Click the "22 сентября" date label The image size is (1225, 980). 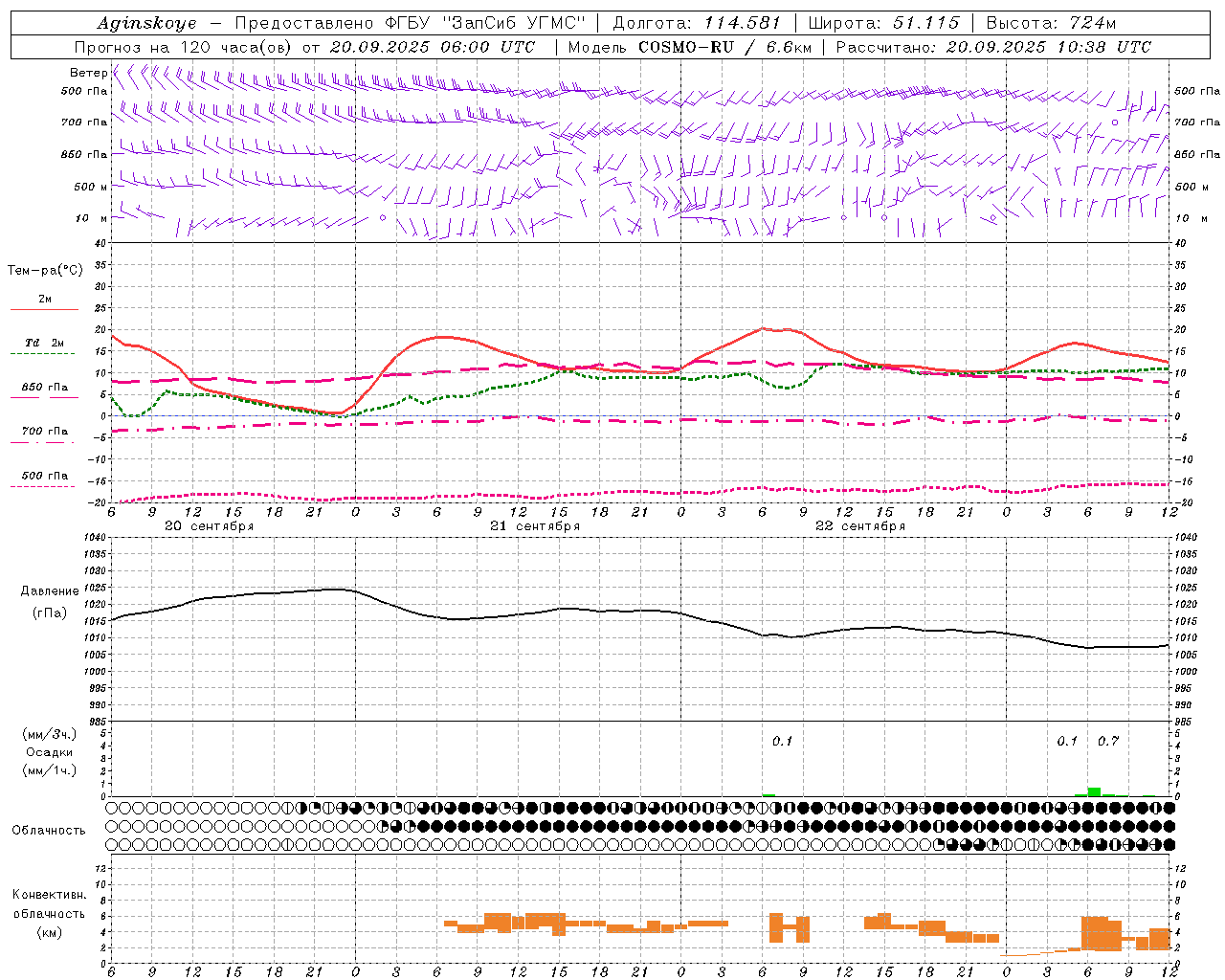coord(860,526)
